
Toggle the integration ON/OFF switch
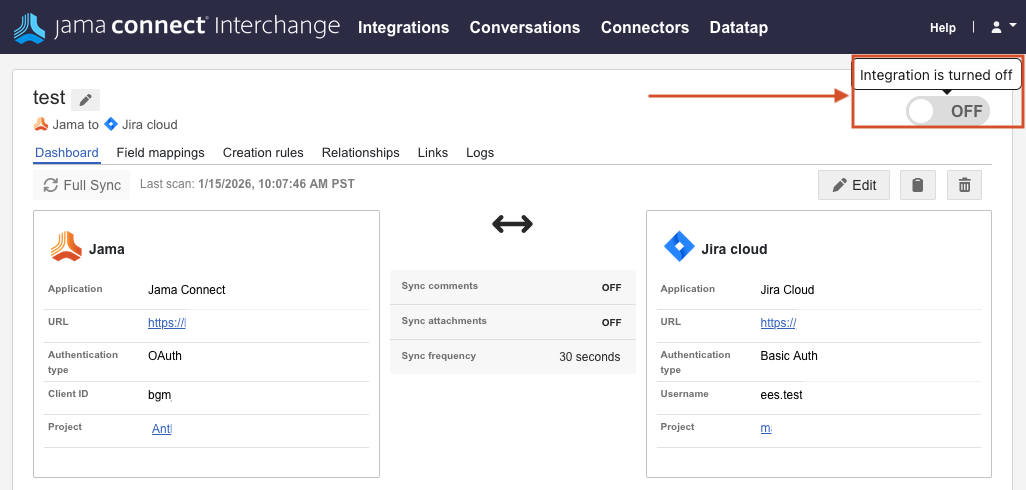pos(948,111)
